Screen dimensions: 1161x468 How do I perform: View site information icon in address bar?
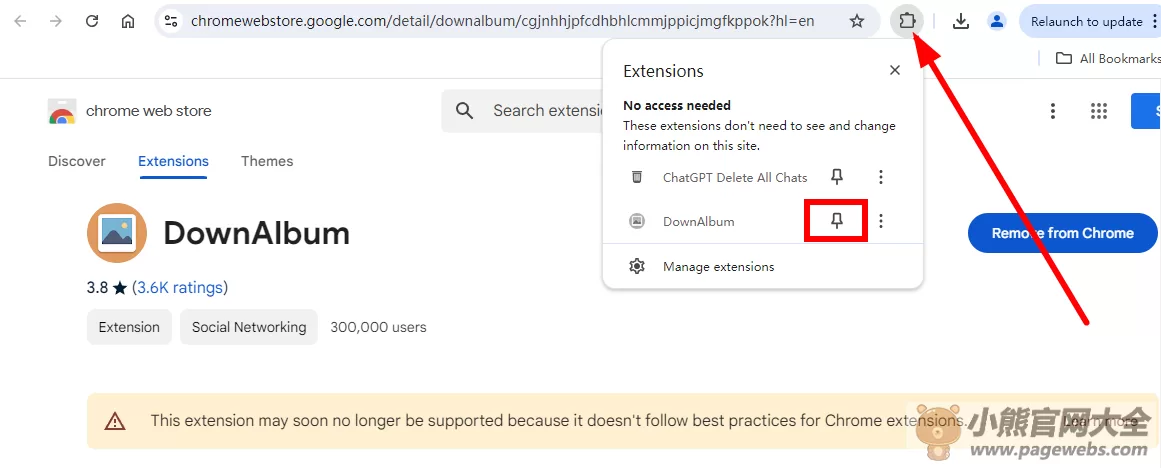(171, 21)
